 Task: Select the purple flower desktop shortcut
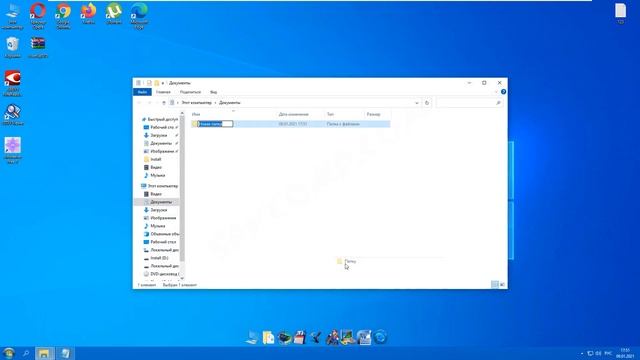click(13, 150)
